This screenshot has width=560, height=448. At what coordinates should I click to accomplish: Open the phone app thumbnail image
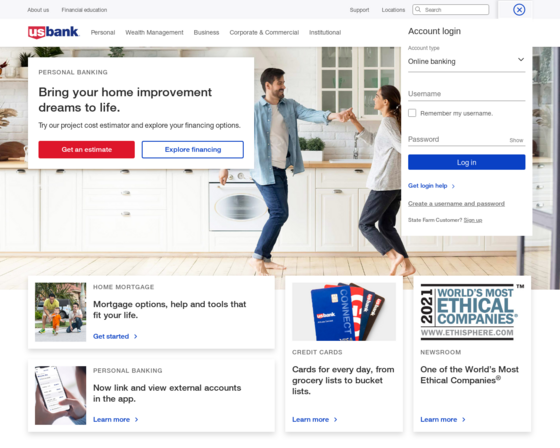click(x=60, y=395)
